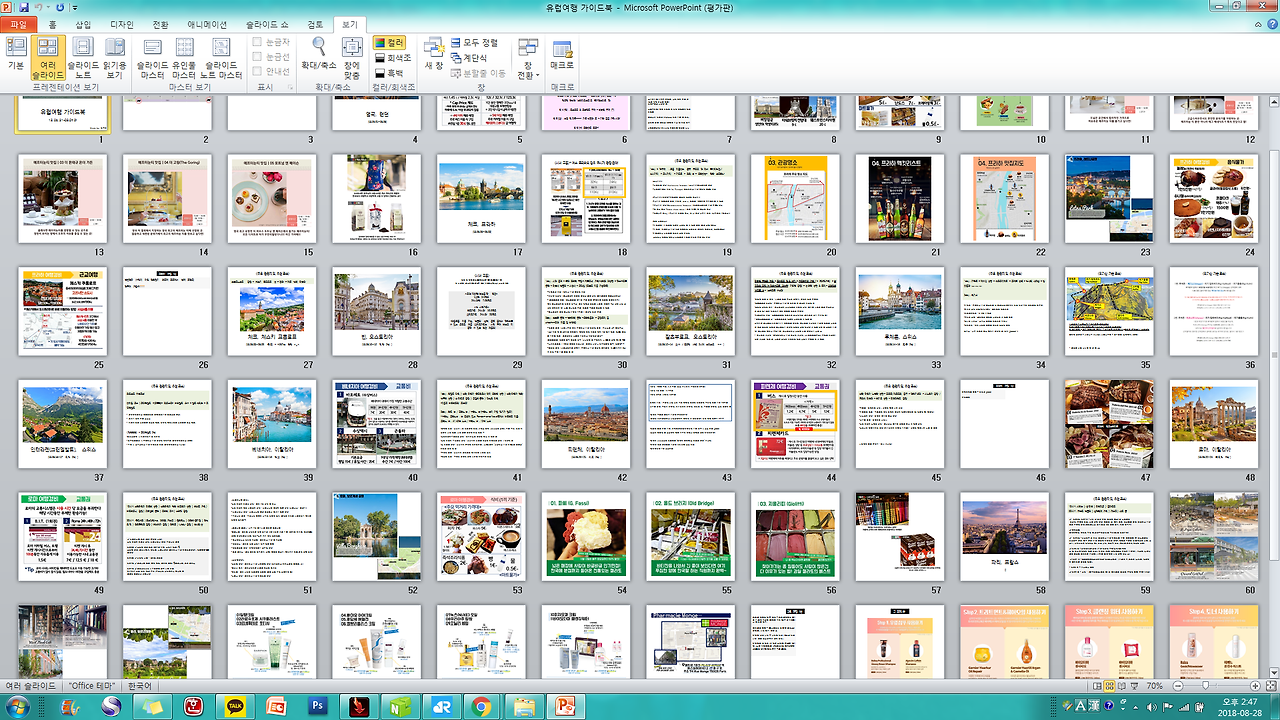
Task: Switch to the Design (디자인) ribbon tab
Action: pyautogui.click(x=122, y=24)
